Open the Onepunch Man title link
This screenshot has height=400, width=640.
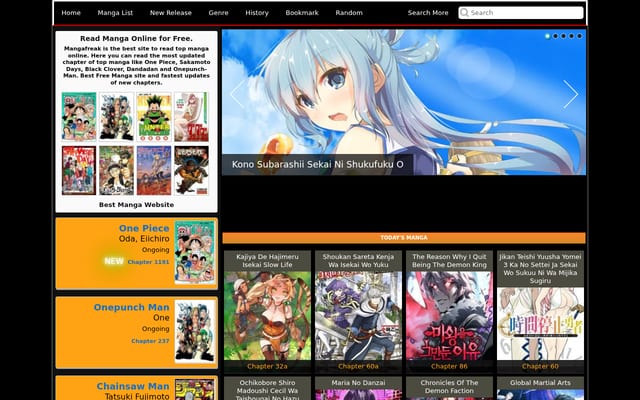point(131,307)
